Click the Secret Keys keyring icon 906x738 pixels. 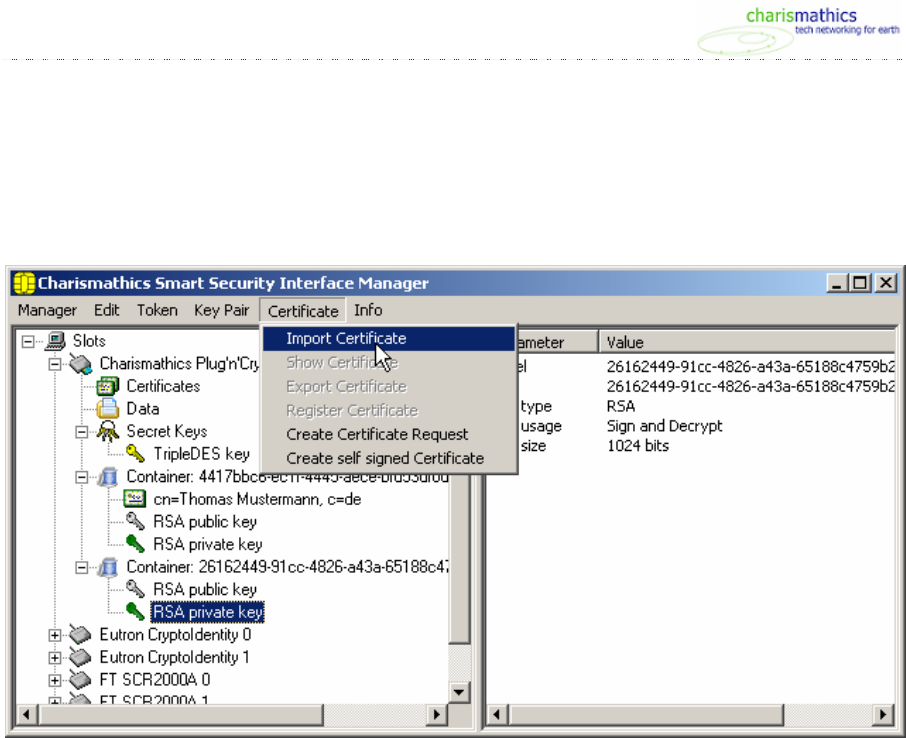point(108,431)
